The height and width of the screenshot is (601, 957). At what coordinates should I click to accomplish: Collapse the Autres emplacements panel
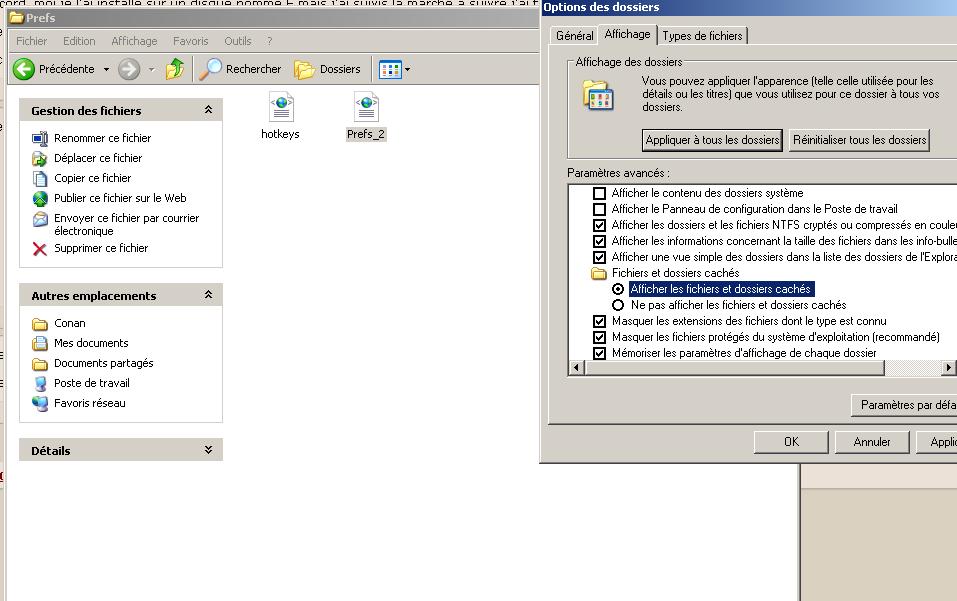point(208,295)
